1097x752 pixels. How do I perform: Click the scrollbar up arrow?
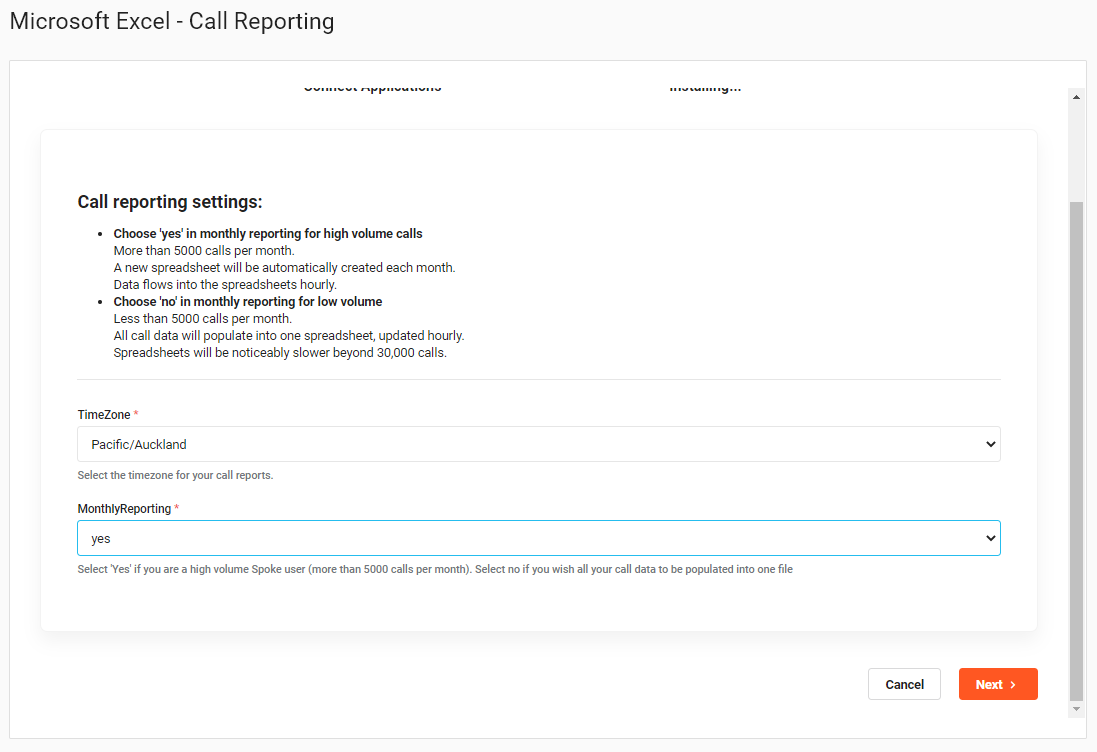coord(1076,97)
